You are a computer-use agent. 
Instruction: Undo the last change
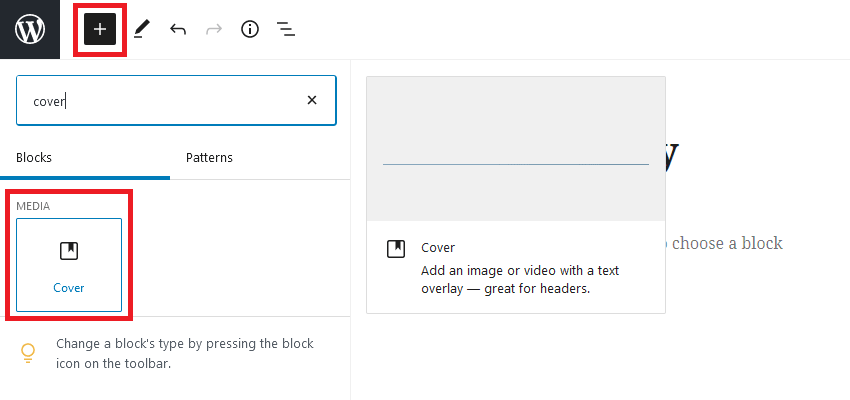(x=178, y=29)
